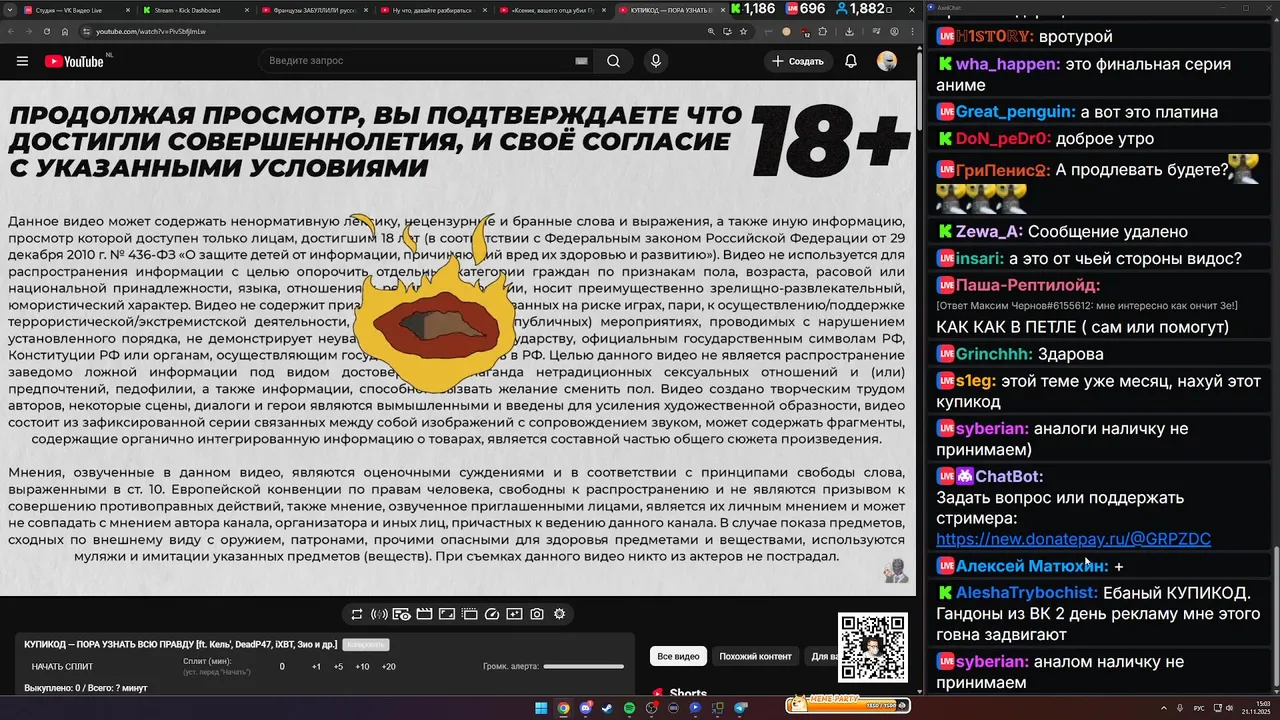This screenshot has width=1280, height=720.
Task: Click the picture enhancement icon in player toolbar
Action: coord(514,614)
